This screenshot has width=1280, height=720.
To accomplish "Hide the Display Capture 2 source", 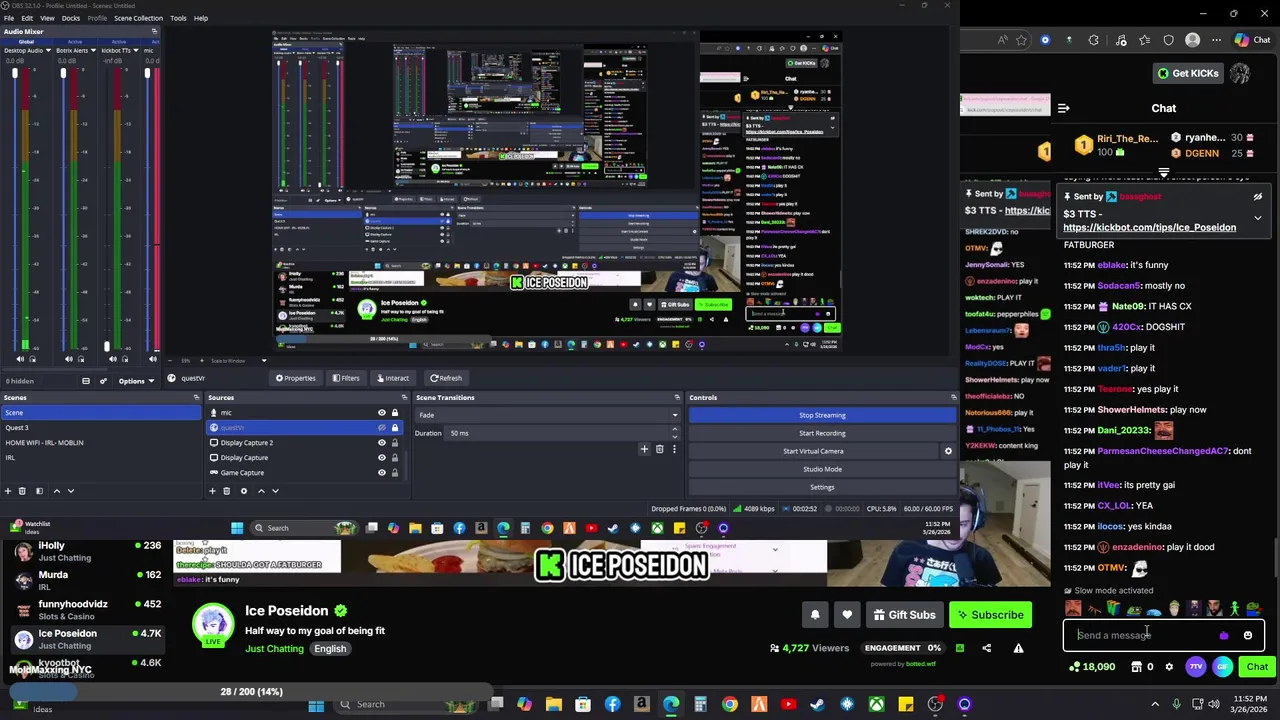I will click(381, 443).
